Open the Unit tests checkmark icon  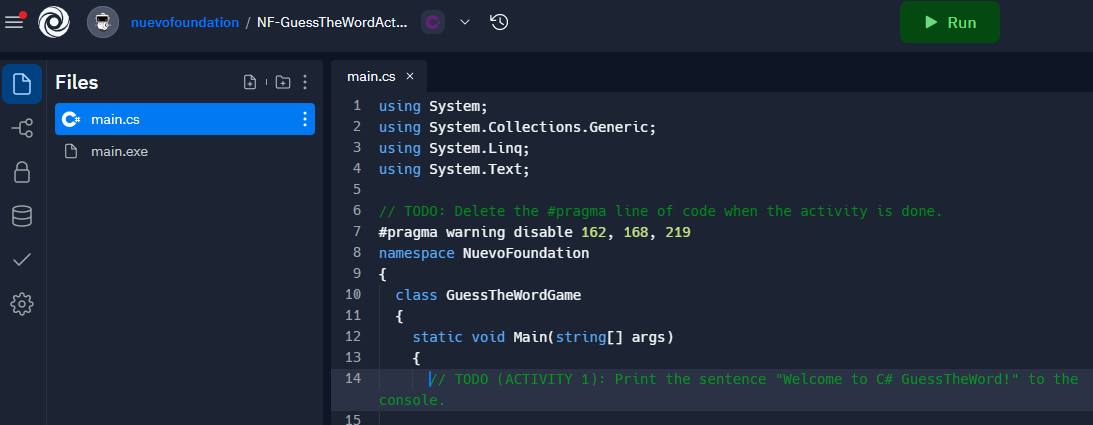[x=22, y=260]
